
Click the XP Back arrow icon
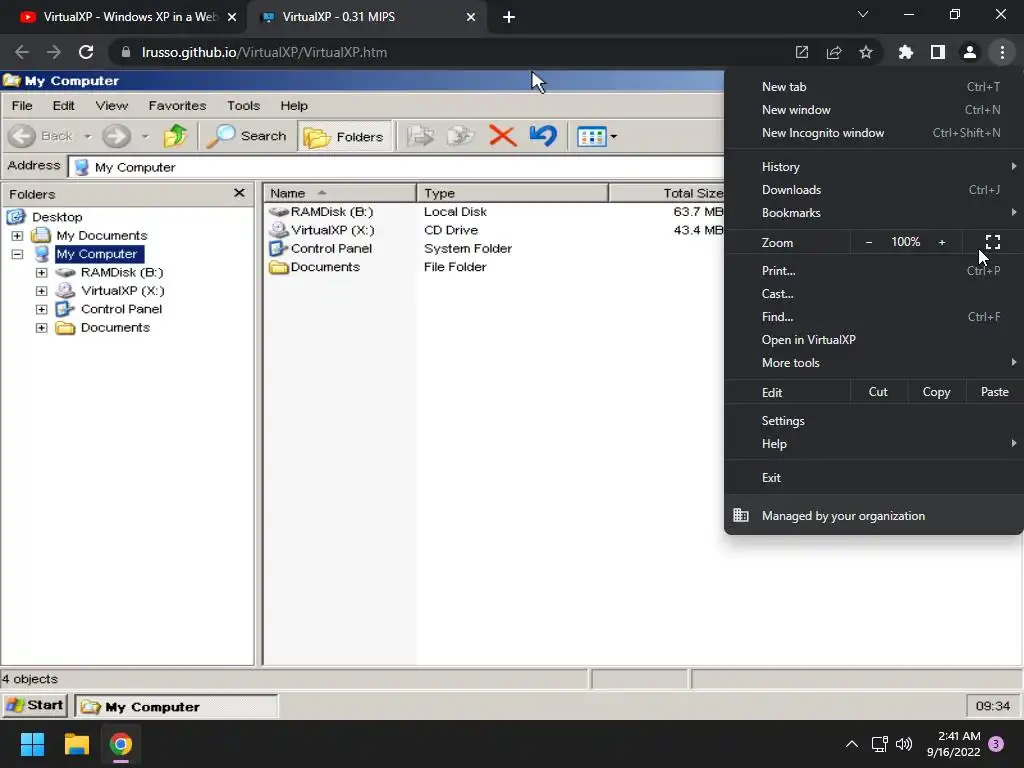22,136
